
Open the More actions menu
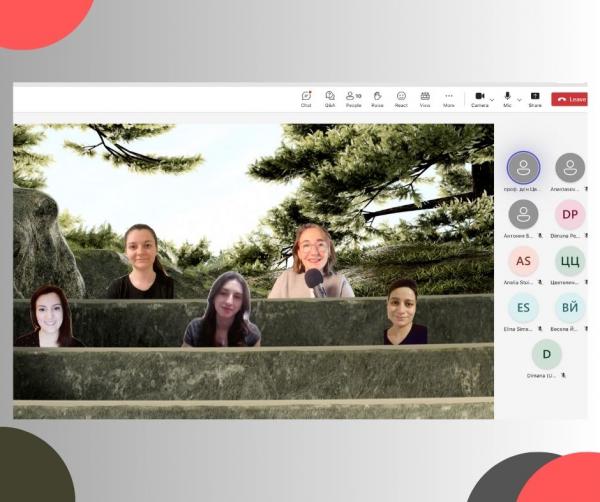point(449,99)
